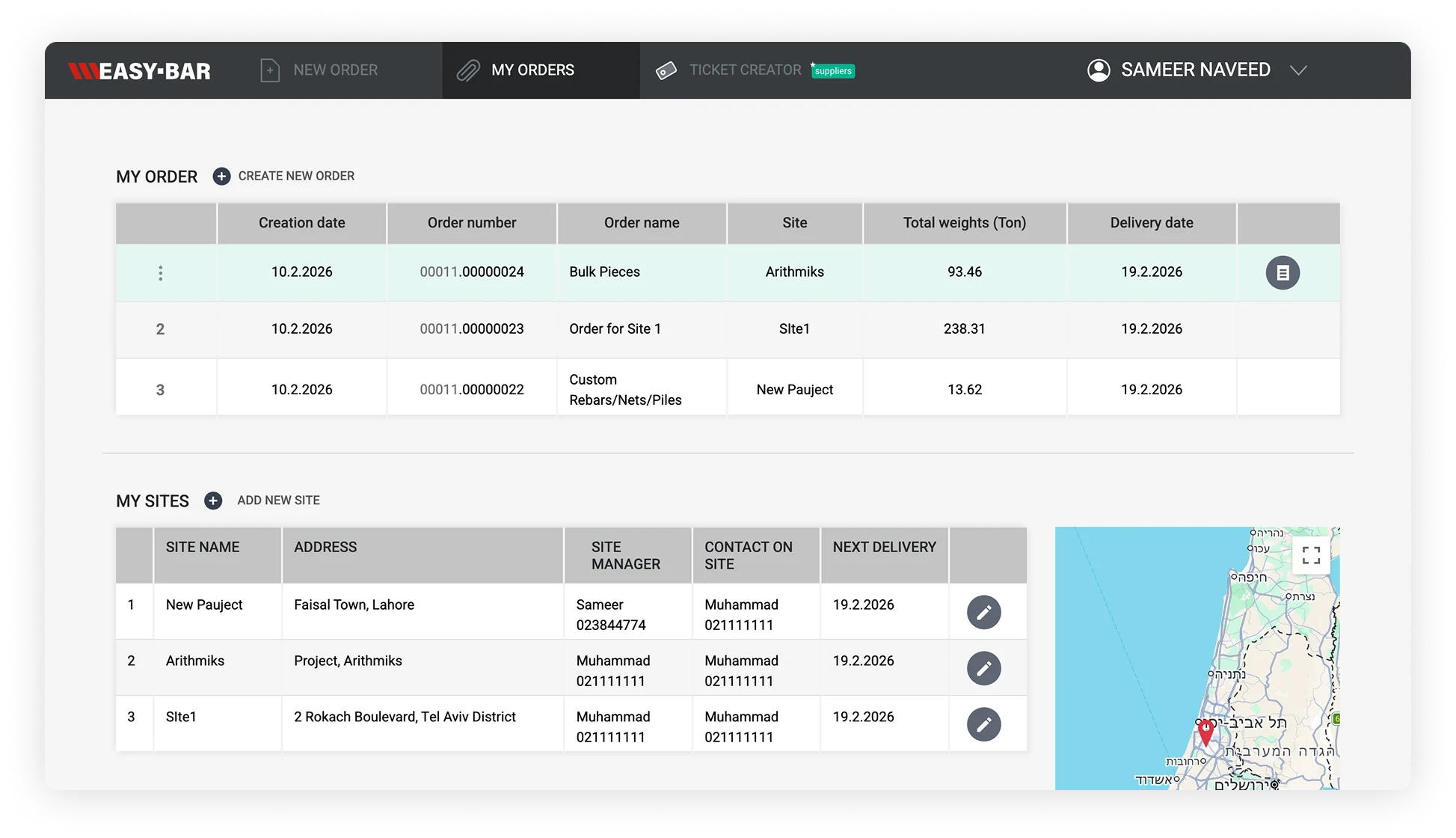
Task: Expand the map to fullscreen
Action: point(1311,555)
